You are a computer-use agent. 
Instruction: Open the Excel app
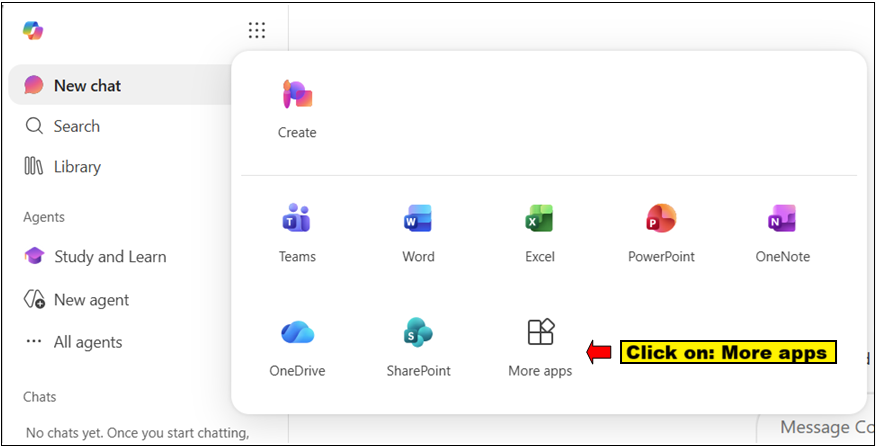coord(540,233)
